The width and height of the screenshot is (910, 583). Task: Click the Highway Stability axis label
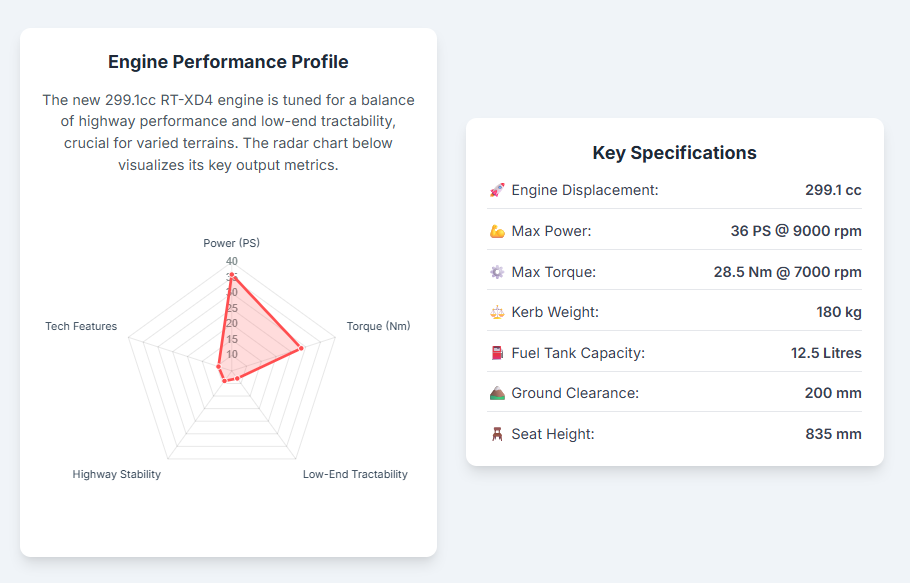(117, 474)
